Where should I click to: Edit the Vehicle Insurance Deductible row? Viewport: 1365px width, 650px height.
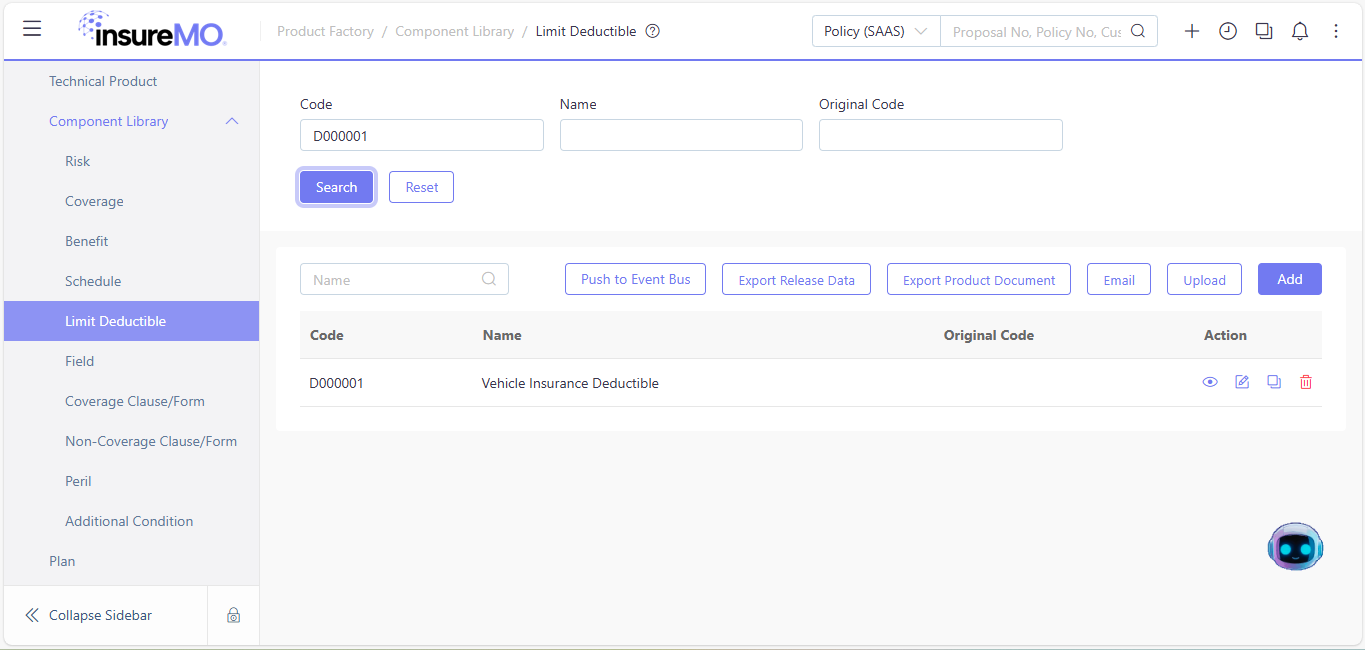coord(1242,382)
